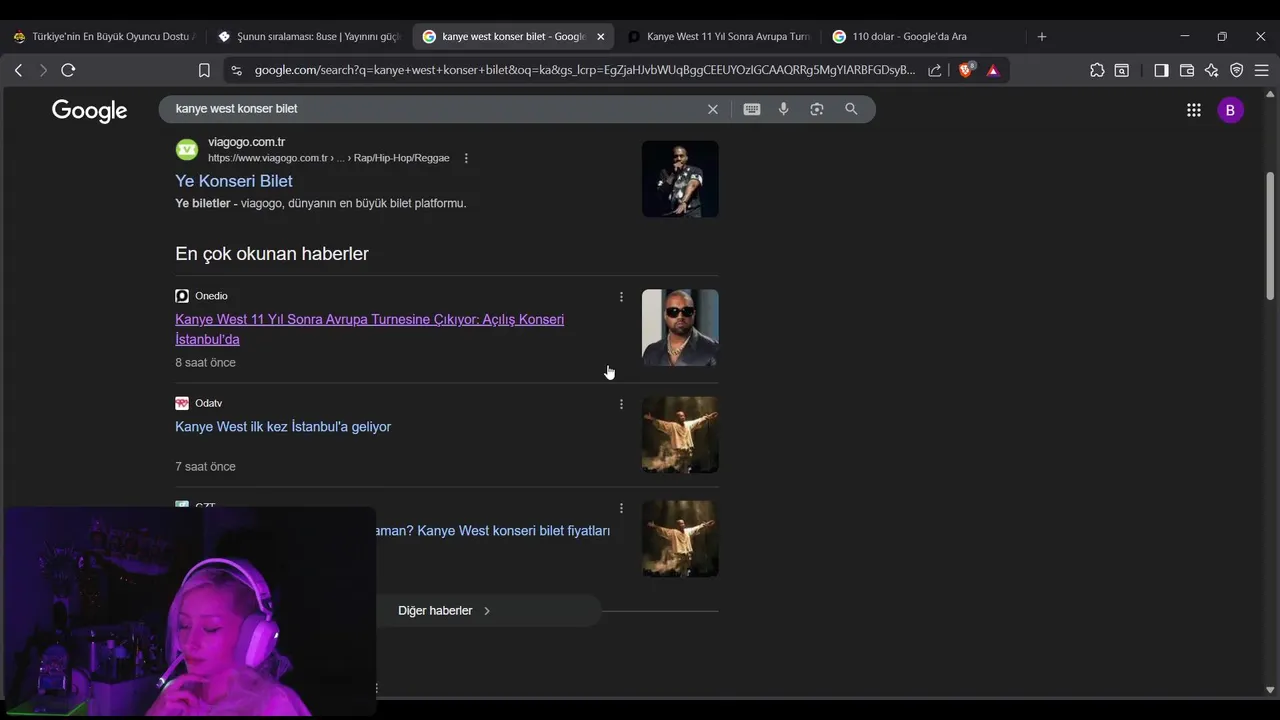The height and width of the screenshot is (720, 1280).
Task: Open the extensions puzzle icon
Action: point(1097,70)
